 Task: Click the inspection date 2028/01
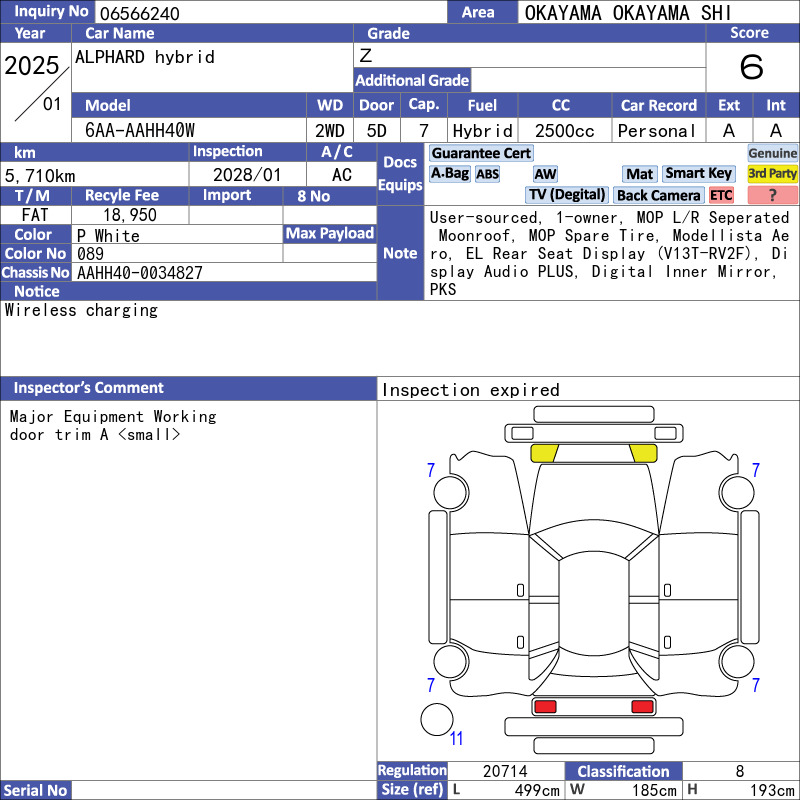click(x=247, y=175)
